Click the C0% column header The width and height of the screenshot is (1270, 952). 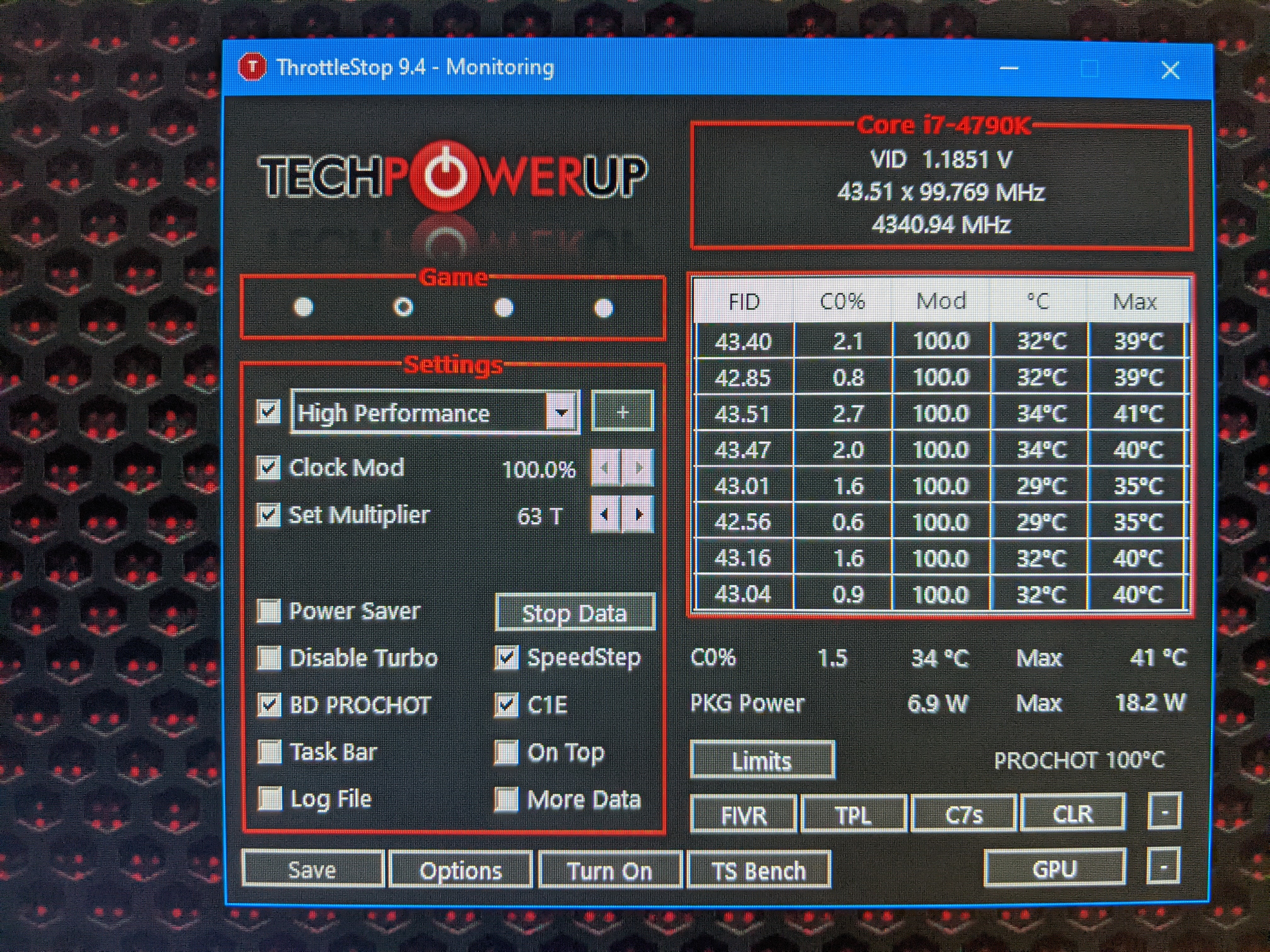(843, 301)
